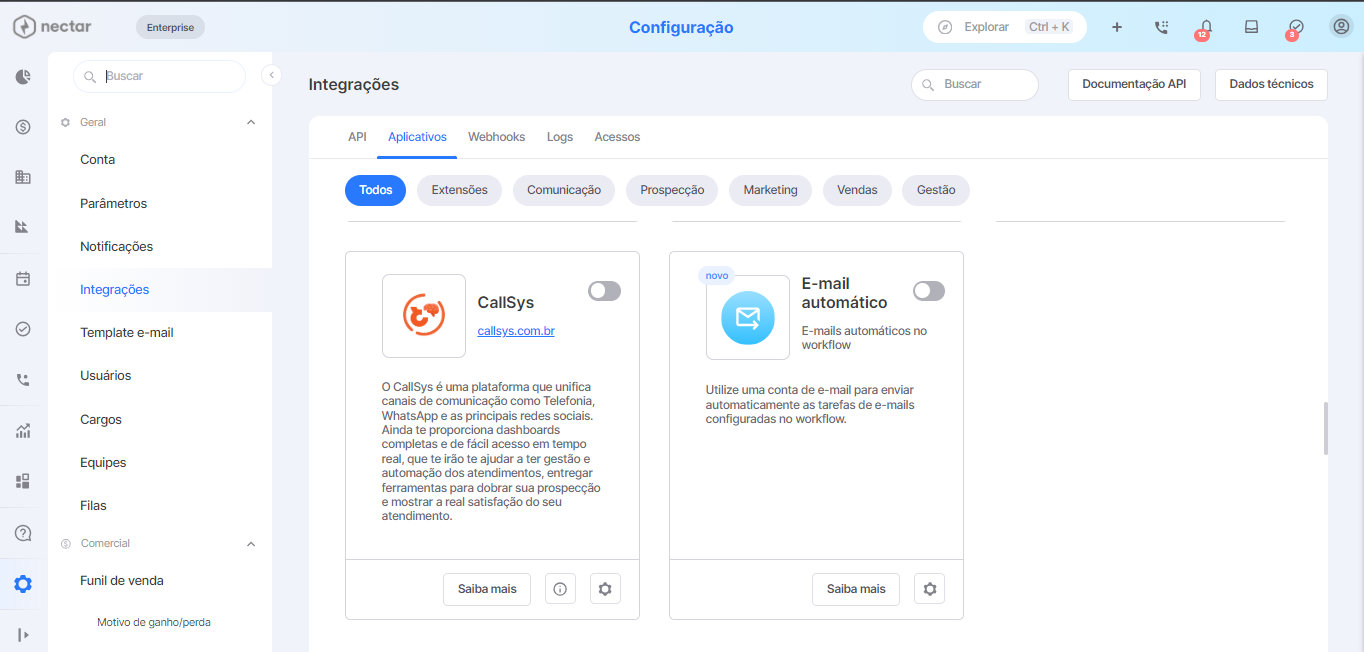Viewport: 1364px width, 652px height.
Task: Open the tasks check icon with 3 badge
Action: click(1296, 28)
